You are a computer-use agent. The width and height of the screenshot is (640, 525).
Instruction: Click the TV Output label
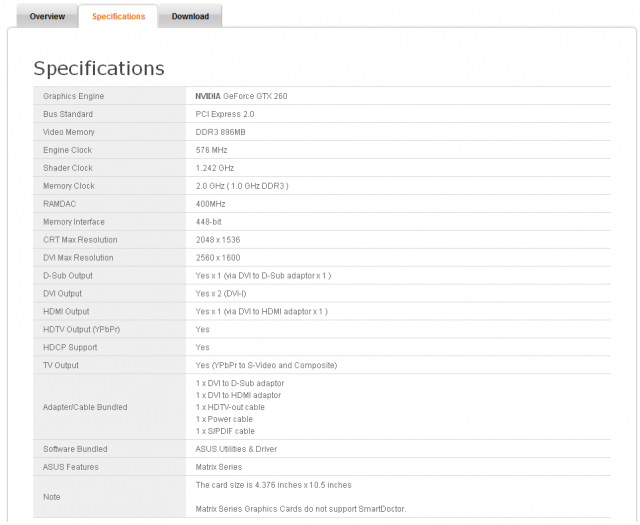coord(61,365)
